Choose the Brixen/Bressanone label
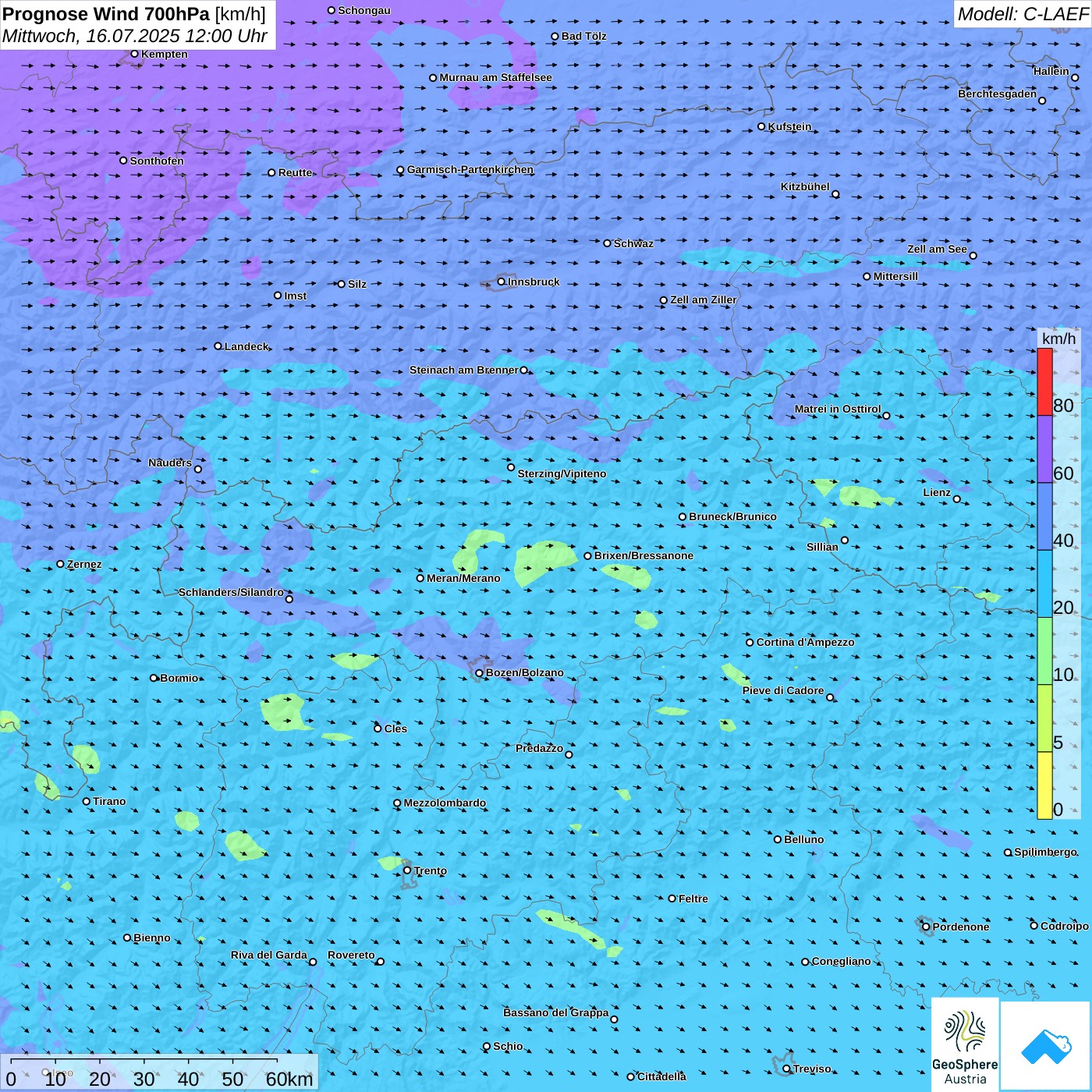 coord(643,555)
